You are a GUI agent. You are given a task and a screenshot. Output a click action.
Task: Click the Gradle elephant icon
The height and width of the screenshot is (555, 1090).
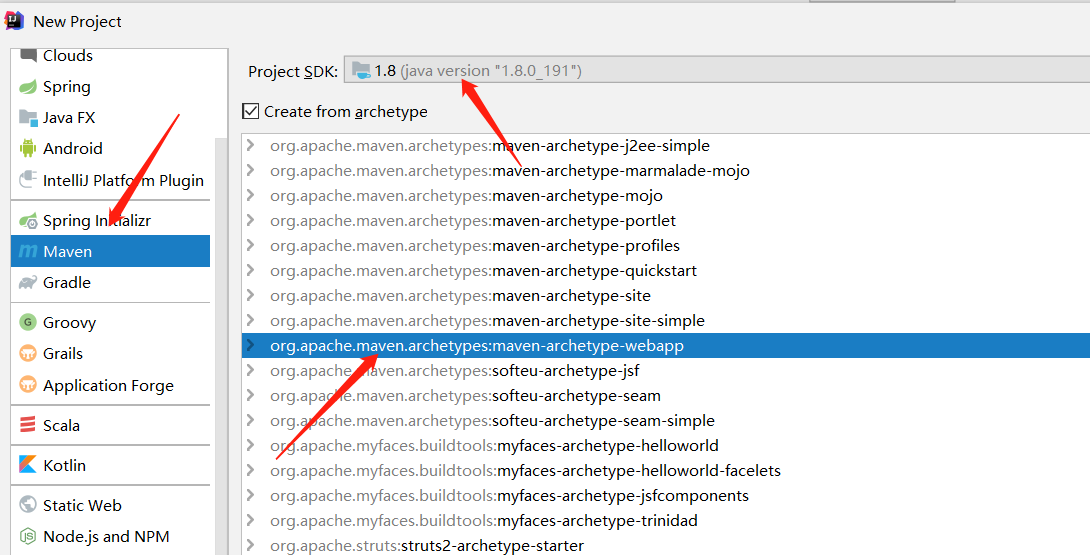click(28, 282)
